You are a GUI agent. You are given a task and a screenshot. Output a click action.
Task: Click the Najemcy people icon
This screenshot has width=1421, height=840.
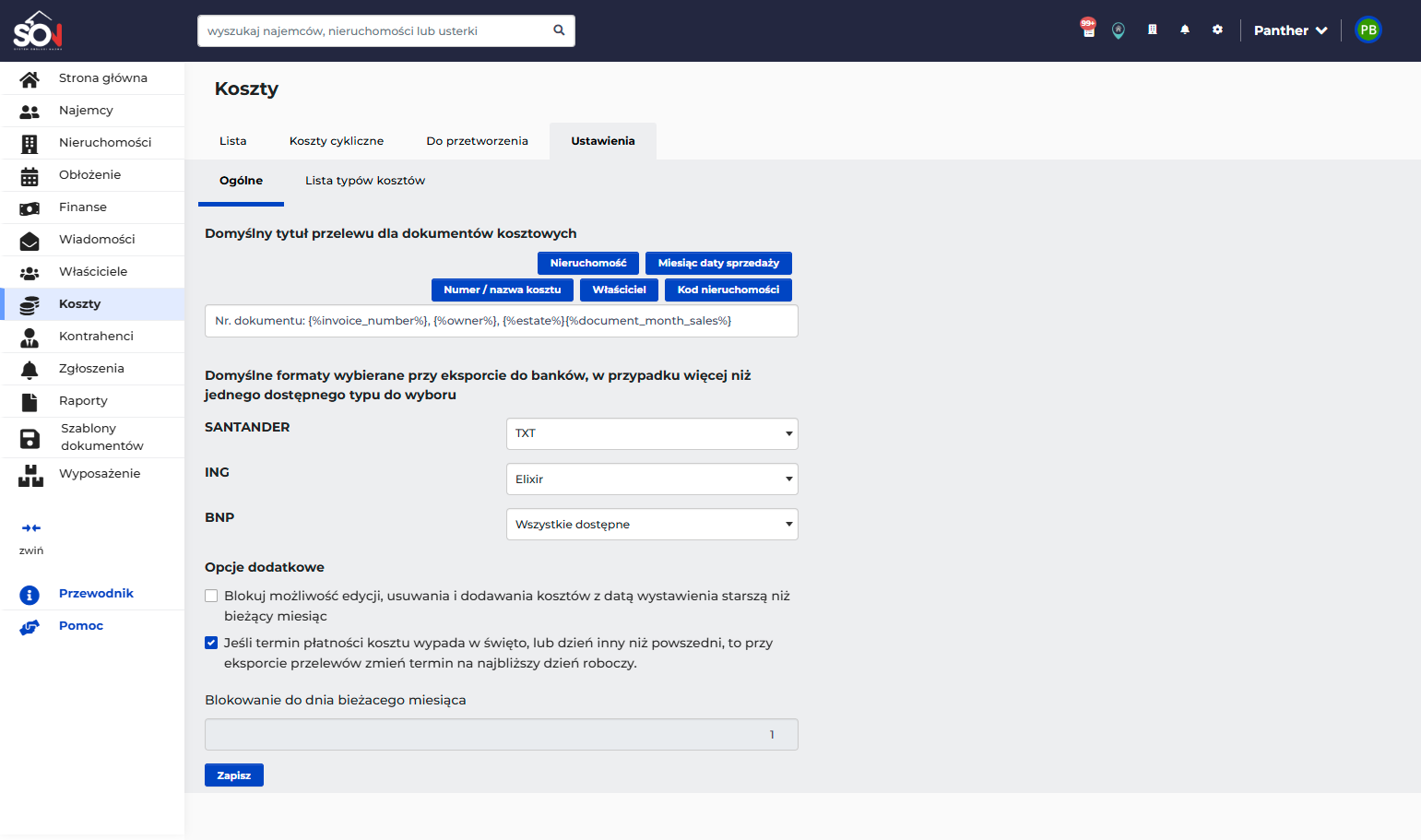(30, 112)
